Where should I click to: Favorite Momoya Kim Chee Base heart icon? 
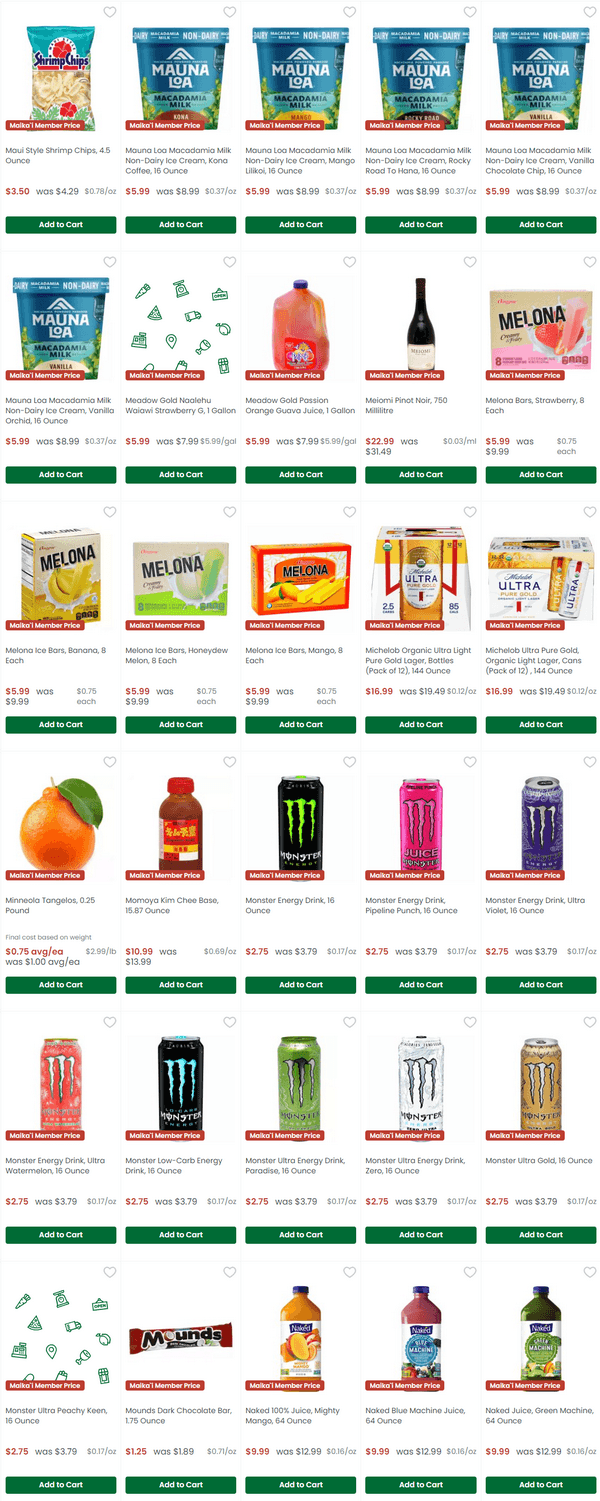click(x=230, y=762)
